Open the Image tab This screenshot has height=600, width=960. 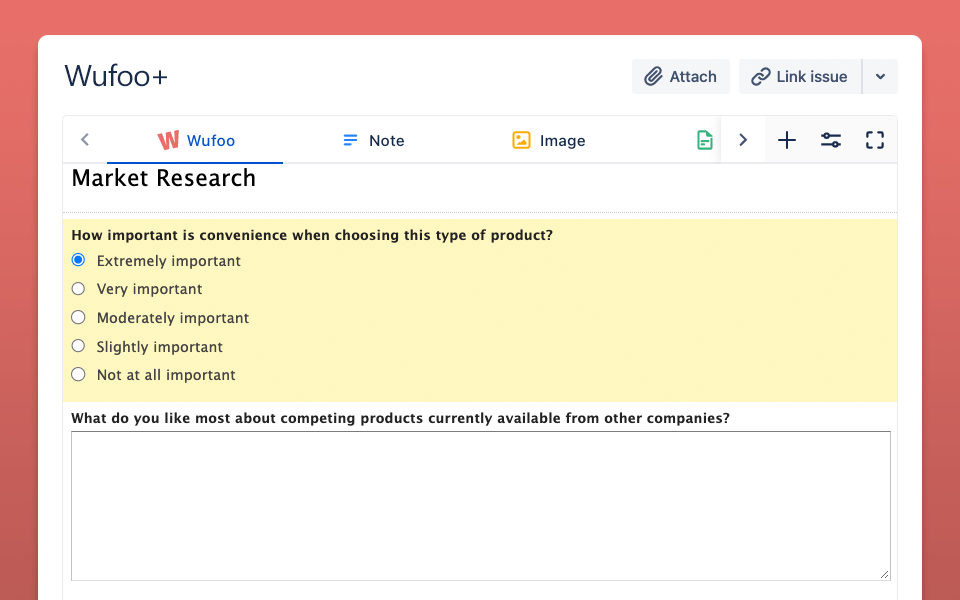coord(549,140)
